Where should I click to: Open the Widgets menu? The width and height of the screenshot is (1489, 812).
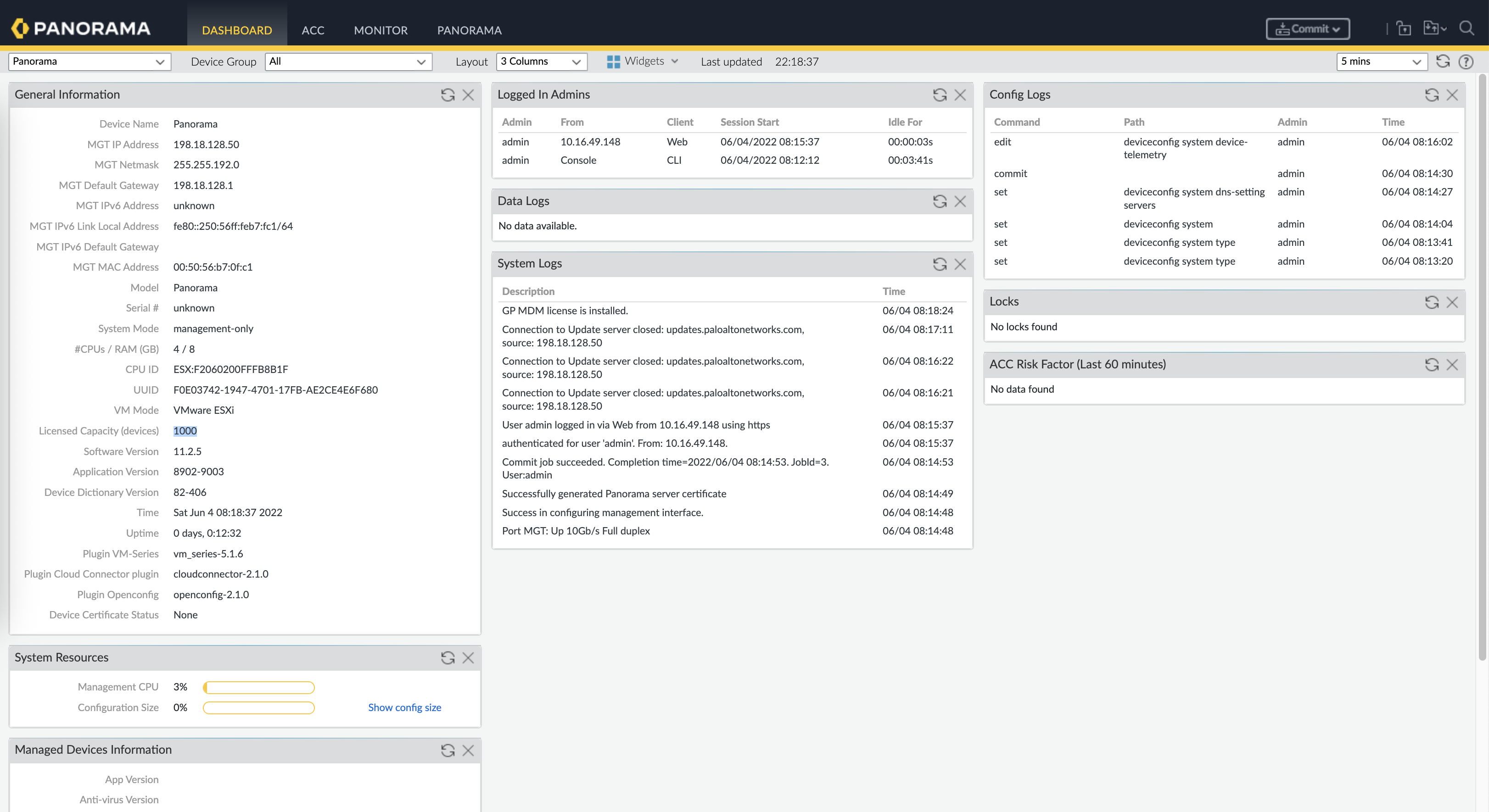(x=642, y=61)
